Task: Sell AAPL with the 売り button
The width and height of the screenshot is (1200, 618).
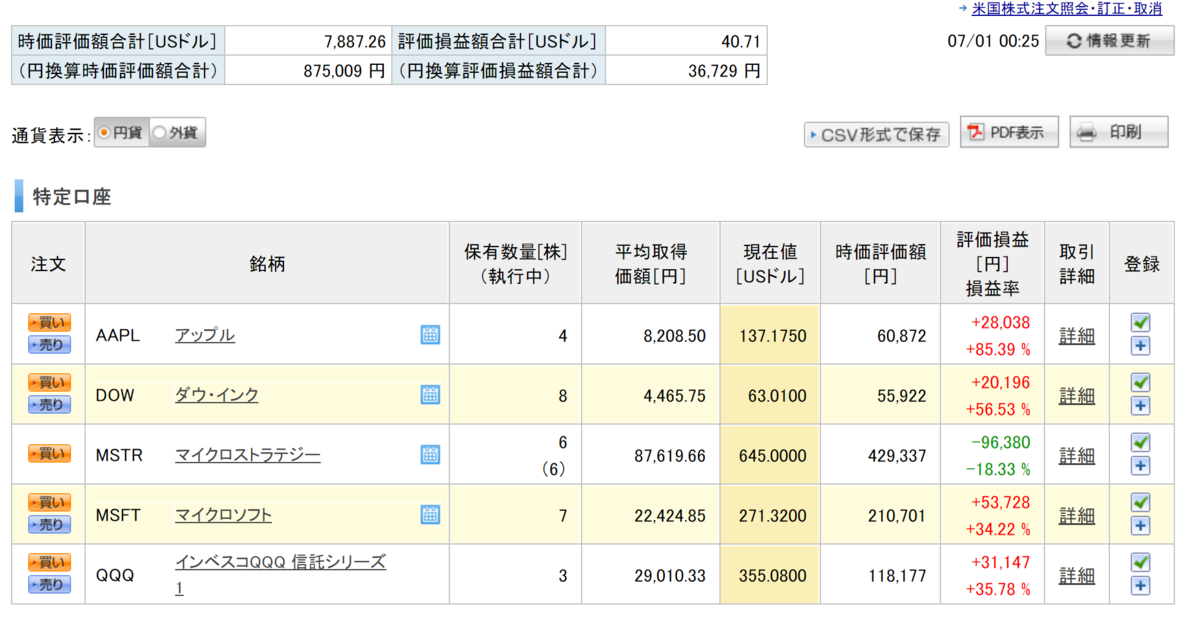Action: tap(49, 345)
